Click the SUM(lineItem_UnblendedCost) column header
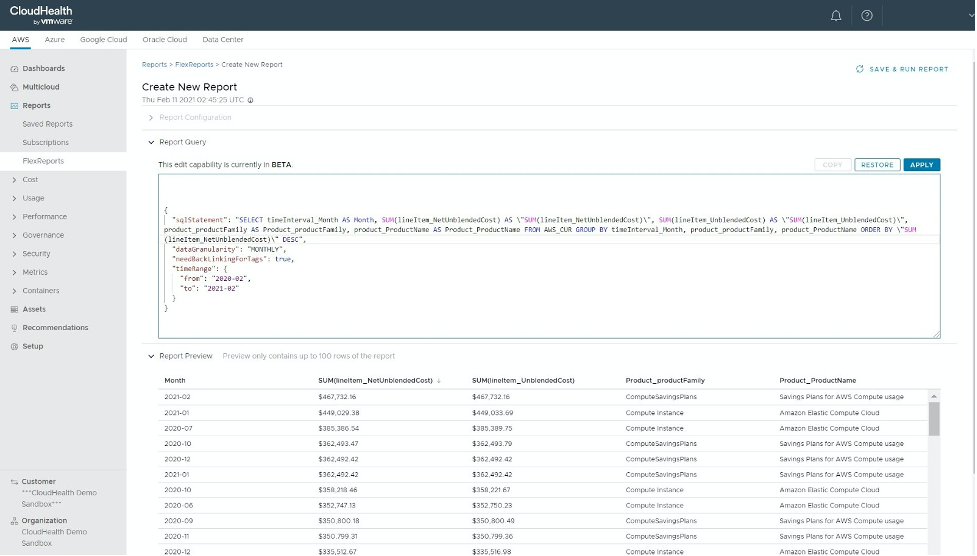Screen dimensions: 977x556 coord(523,381)
